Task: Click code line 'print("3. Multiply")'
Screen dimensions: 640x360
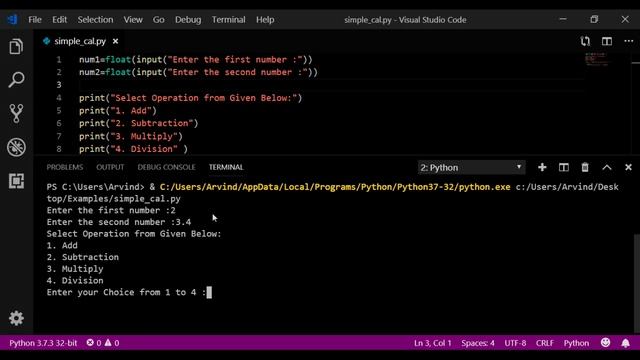Action: click(x=131, y=136)
